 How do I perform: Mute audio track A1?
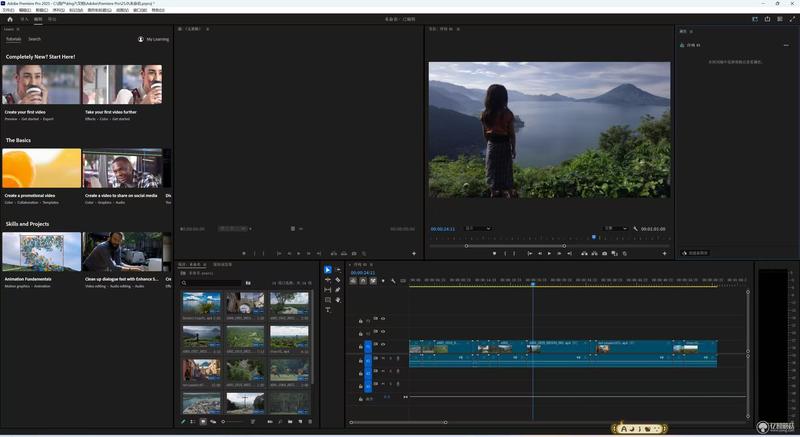[383, 358]
